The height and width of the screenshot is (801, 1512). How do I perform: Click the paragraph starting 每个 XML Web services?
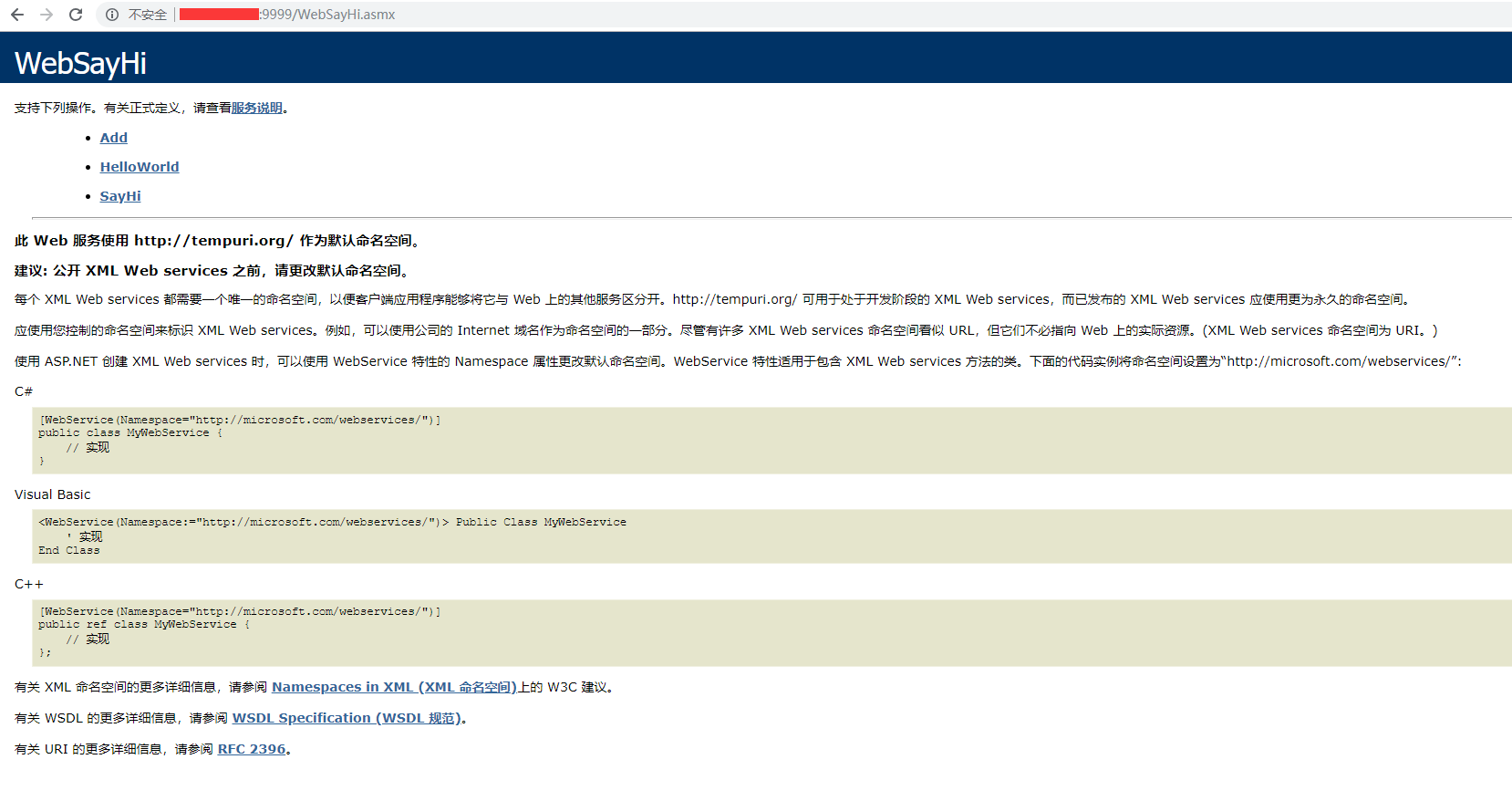pyautogui.click(x=714, y=299)
